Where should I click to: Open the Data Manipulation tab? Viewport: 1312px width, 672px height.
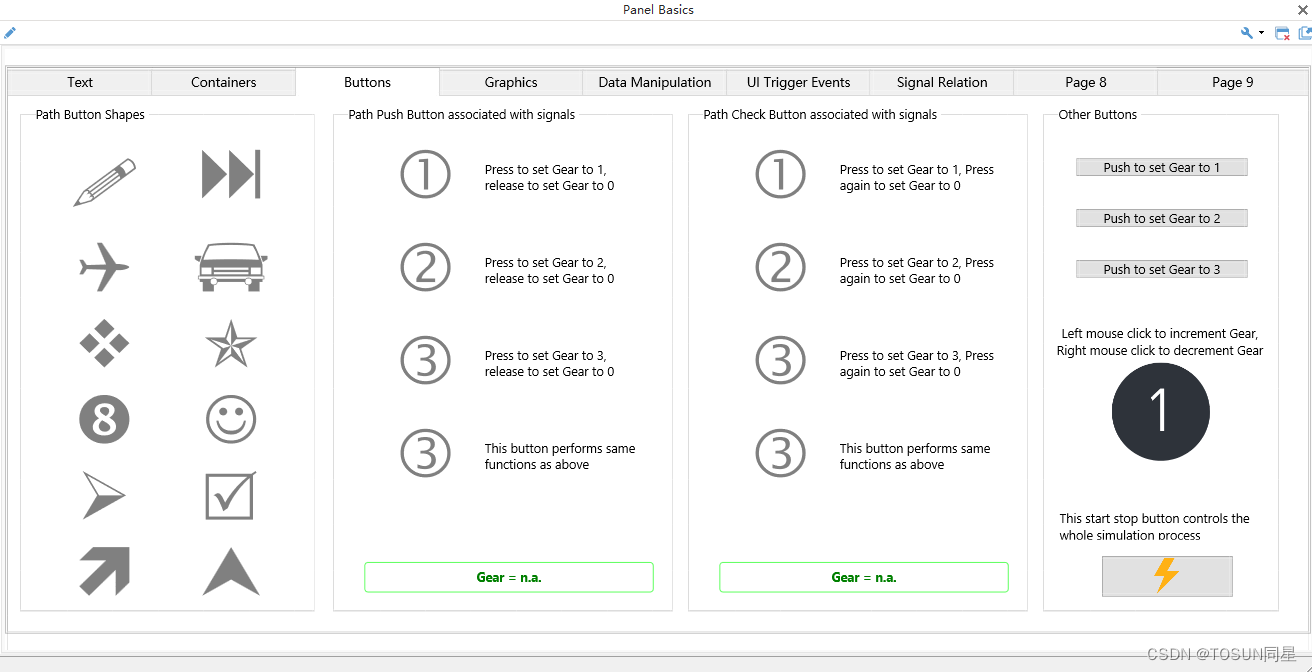655,82
